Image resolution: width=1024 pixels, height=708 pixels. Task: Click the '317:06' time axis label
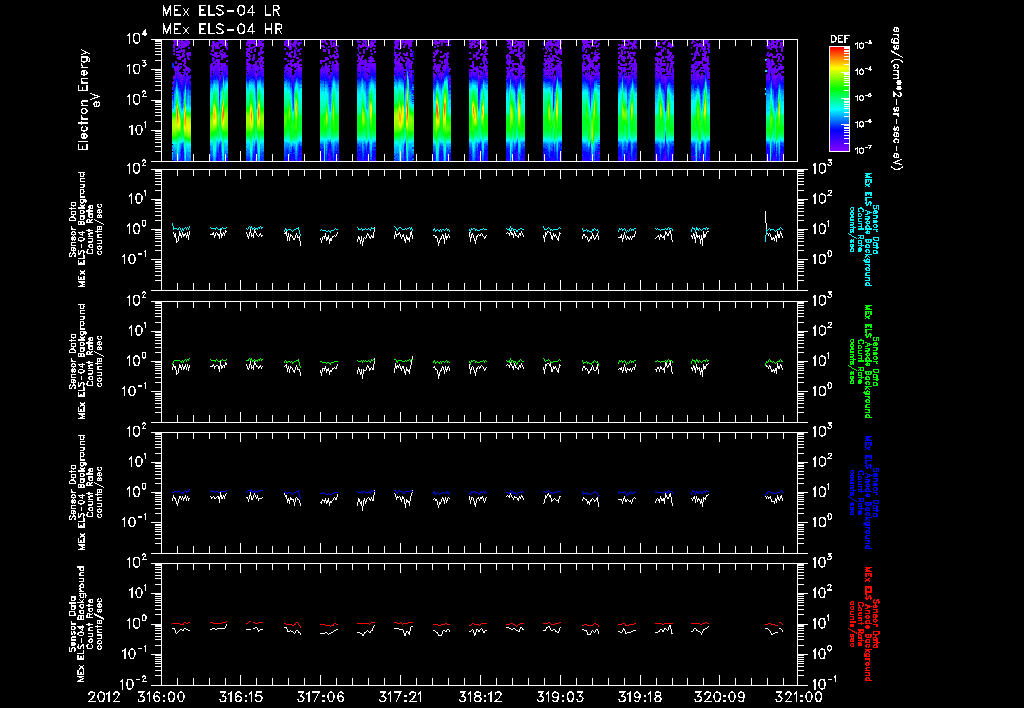(x=321, y=697)
